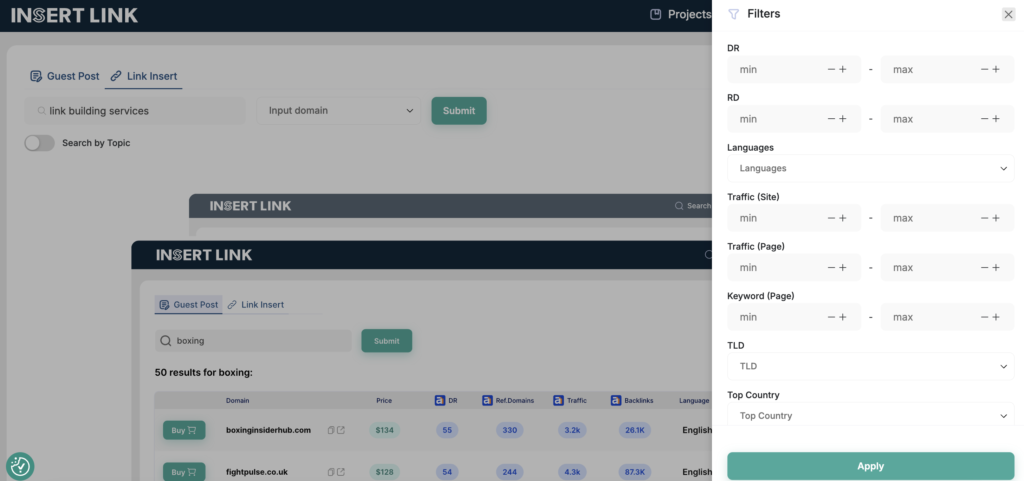1024x481 pixels.
Task: Click the 26.1K backlinks value in preview image
Action: pos(636,431)
